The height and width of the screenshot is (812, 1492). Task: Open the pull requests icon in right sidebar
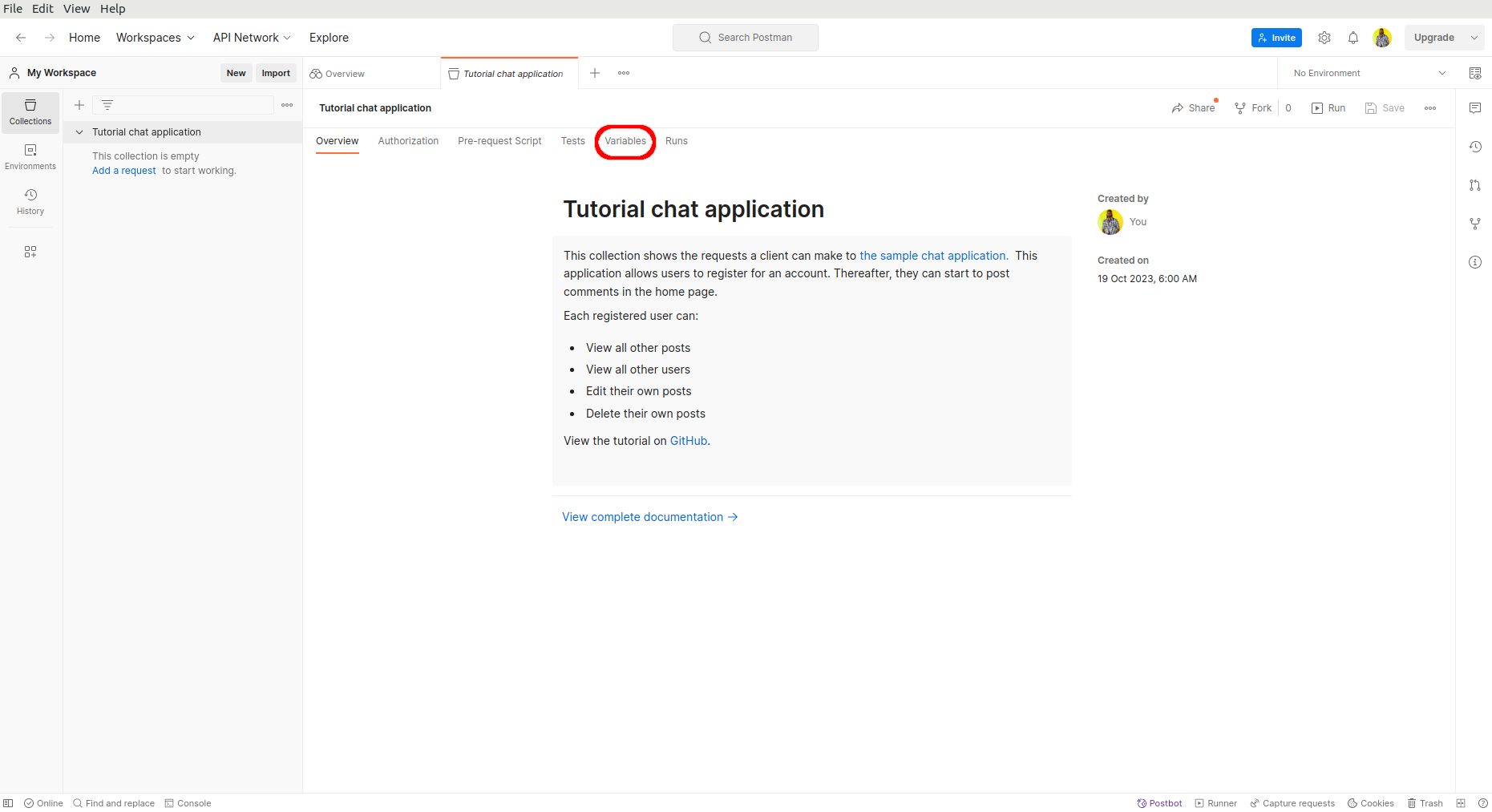[x=1475, y=185]
